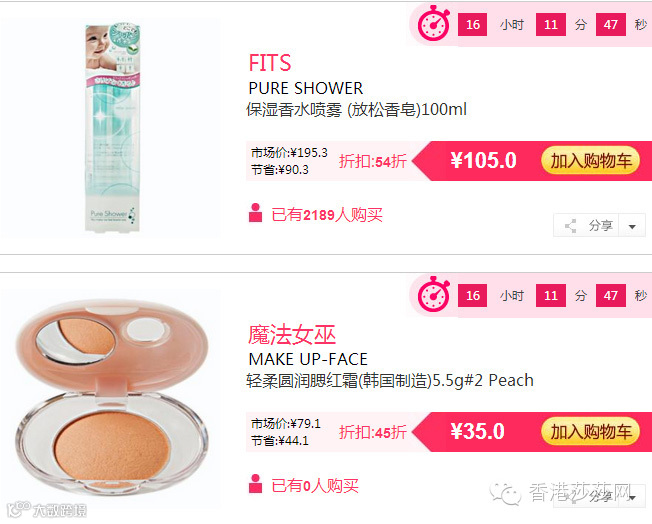Click the share icon beside 分享 on the FITS listing
The width and height of the screenshot is (652, 524).
point(571,226)
